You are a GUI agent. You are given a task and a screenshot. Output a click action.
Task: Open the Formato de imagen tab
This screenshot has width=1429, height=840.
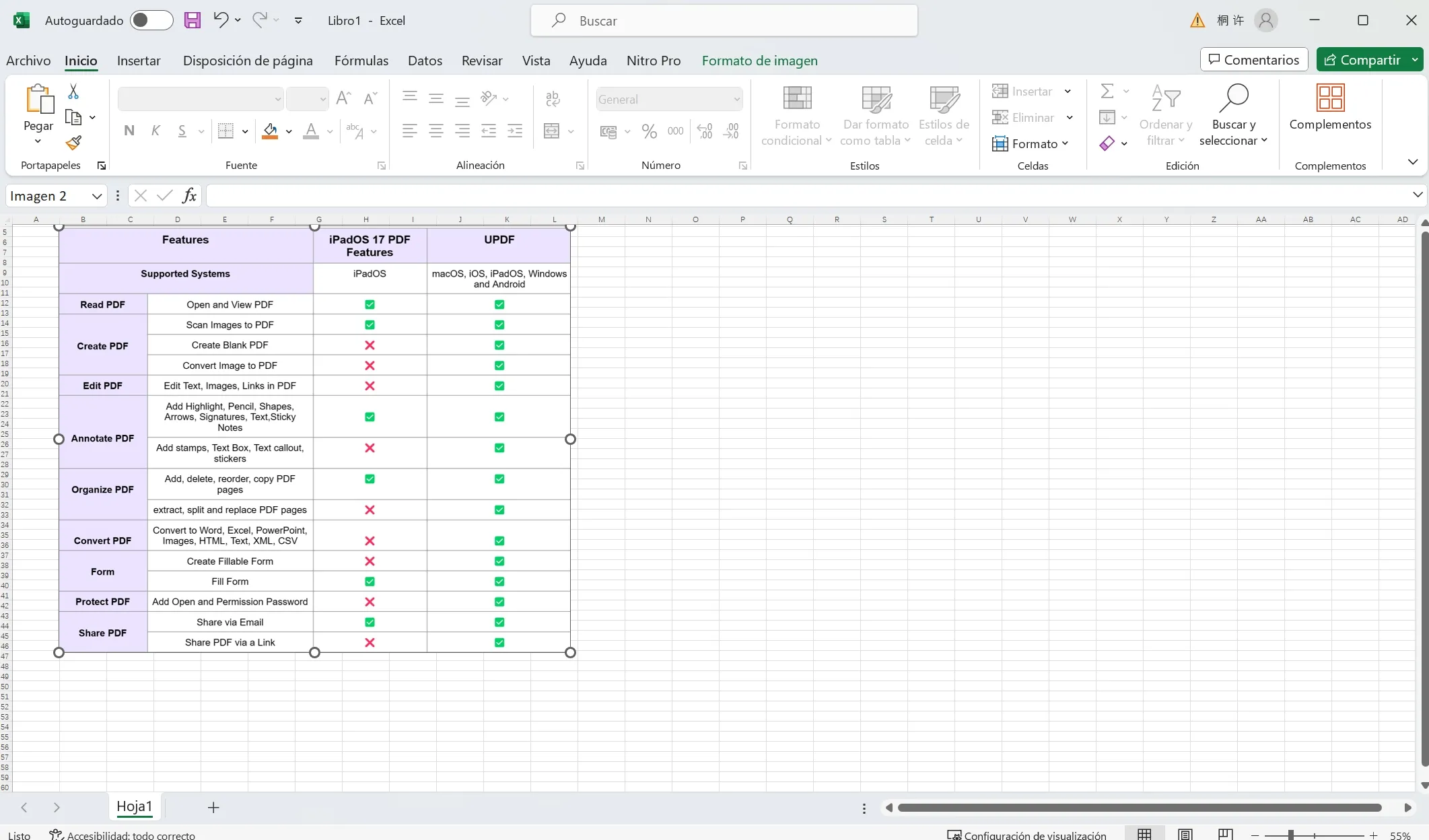tap(760, 61)
